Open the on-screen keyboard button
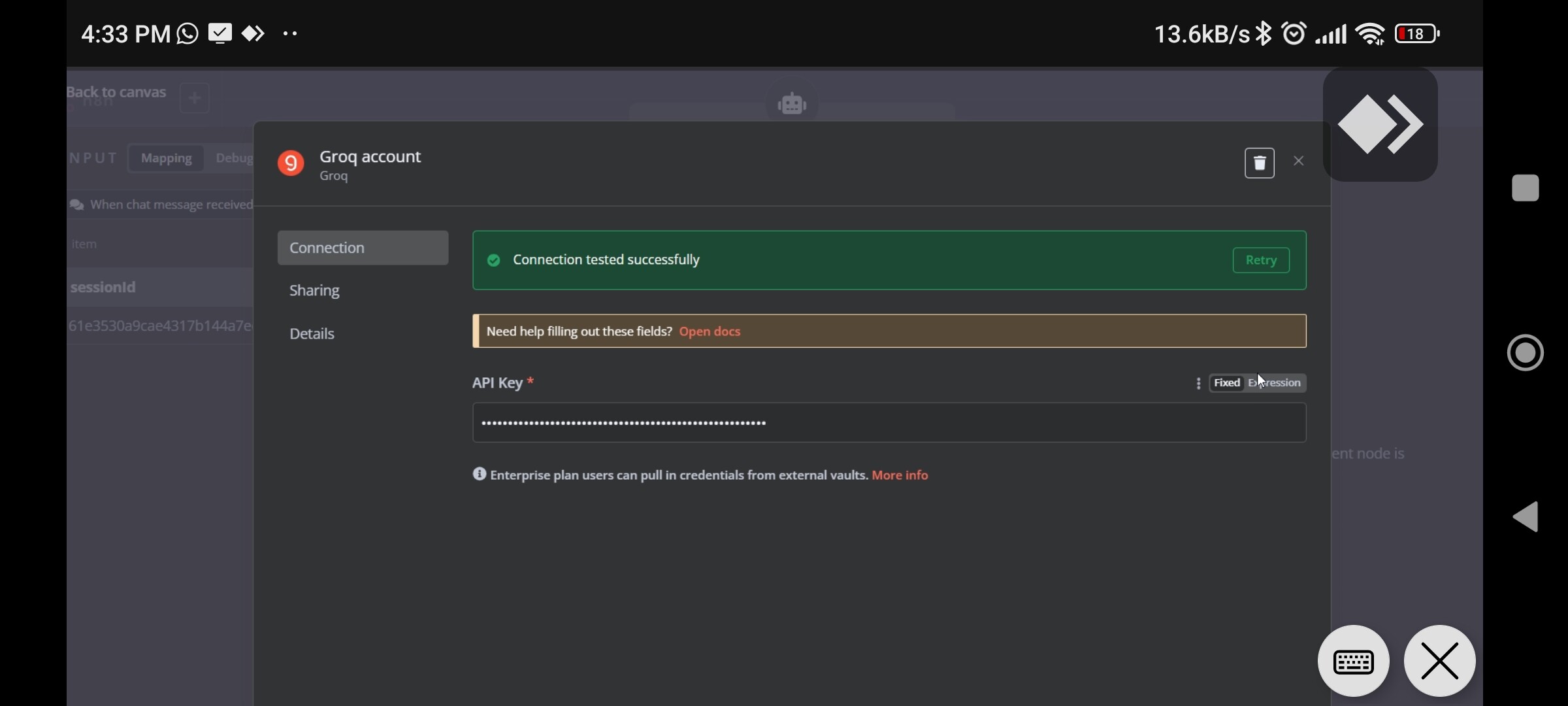1568x706 pixels. pyautogui.click(x=1353, y=662)
